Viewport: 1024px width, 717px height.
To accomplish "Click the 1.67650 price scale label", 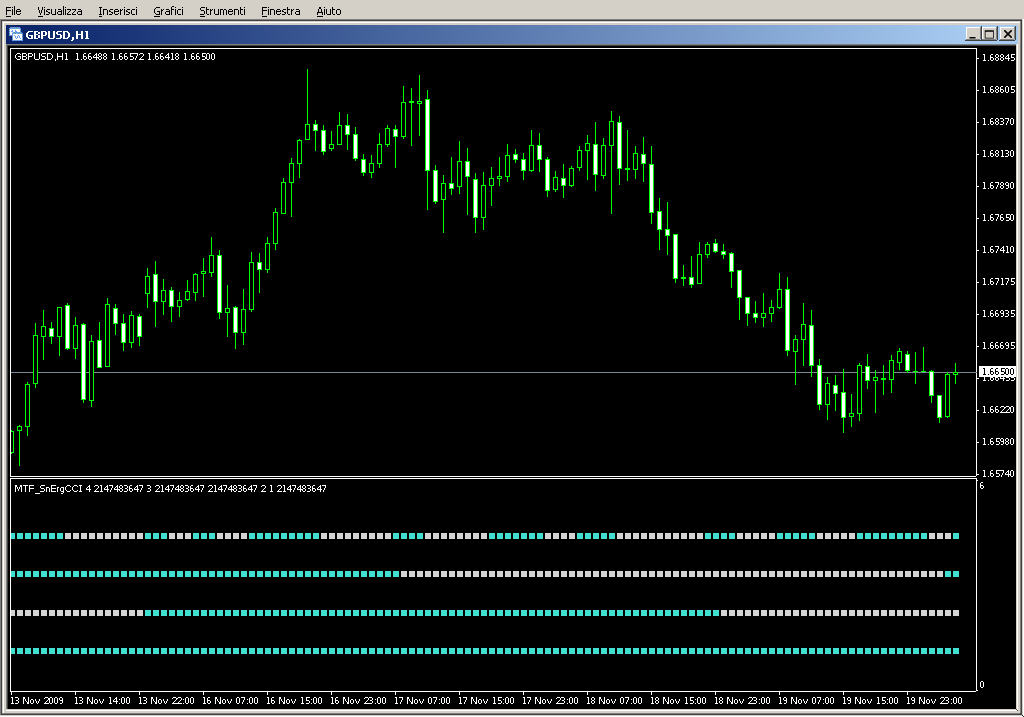I will point(999,217).
